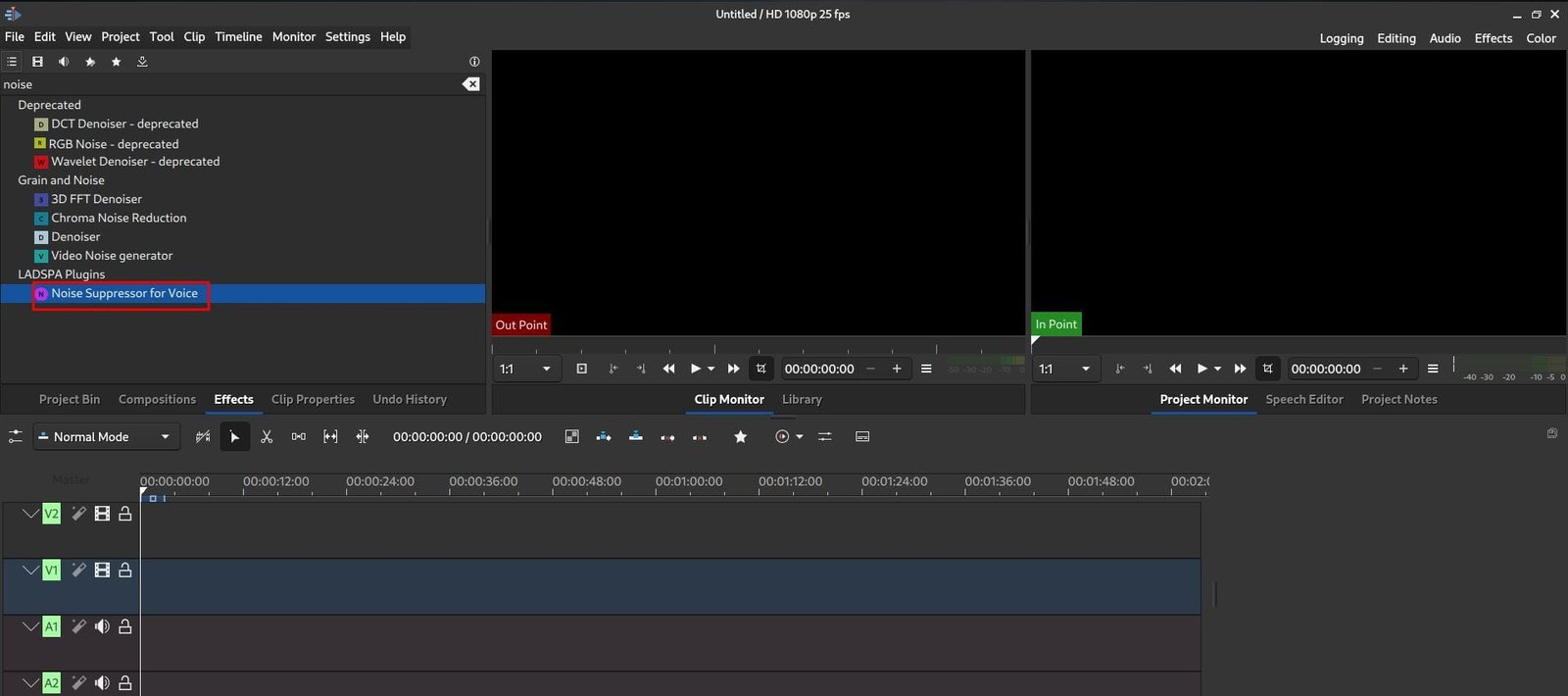
Task: Mute the A1 audio track
Action: click(x=102, y=626)
